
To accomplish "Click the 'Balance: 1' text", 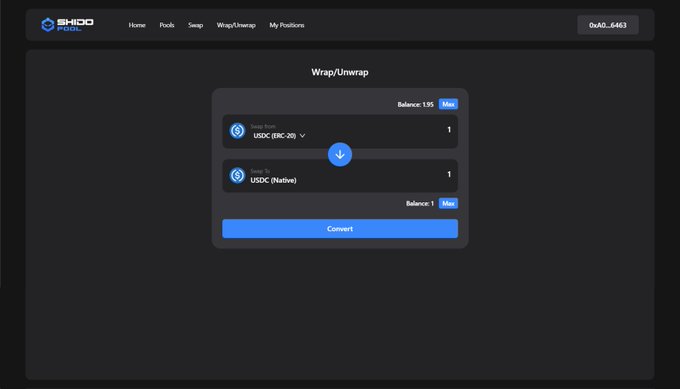I will point(420,203).
